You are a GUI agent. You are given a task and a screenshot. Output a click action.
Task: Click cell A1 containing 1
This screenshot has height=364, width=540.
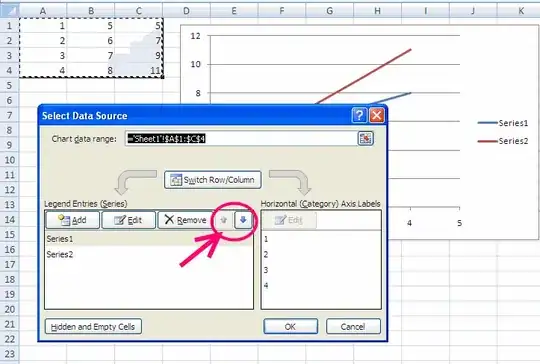click(x=43, y=26)
